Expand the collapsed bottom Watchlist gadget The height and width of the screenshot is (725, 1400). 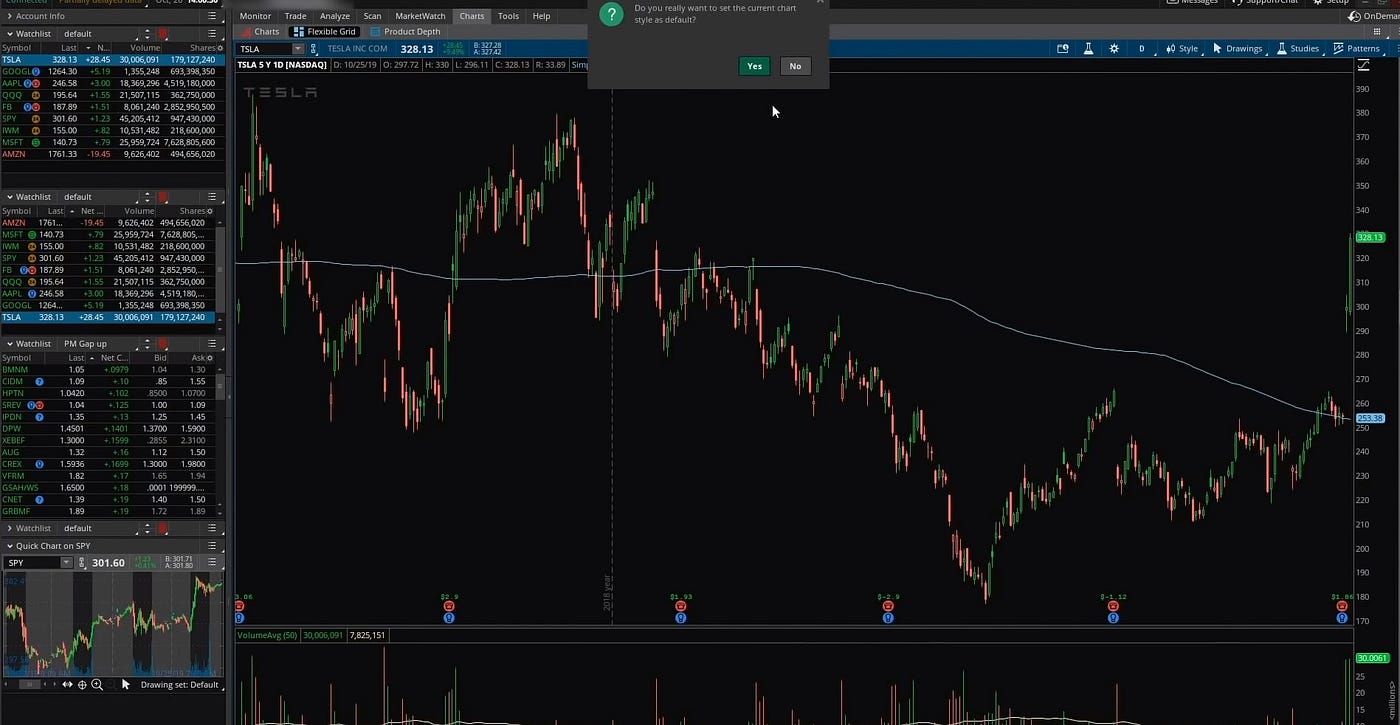[9, 528]
